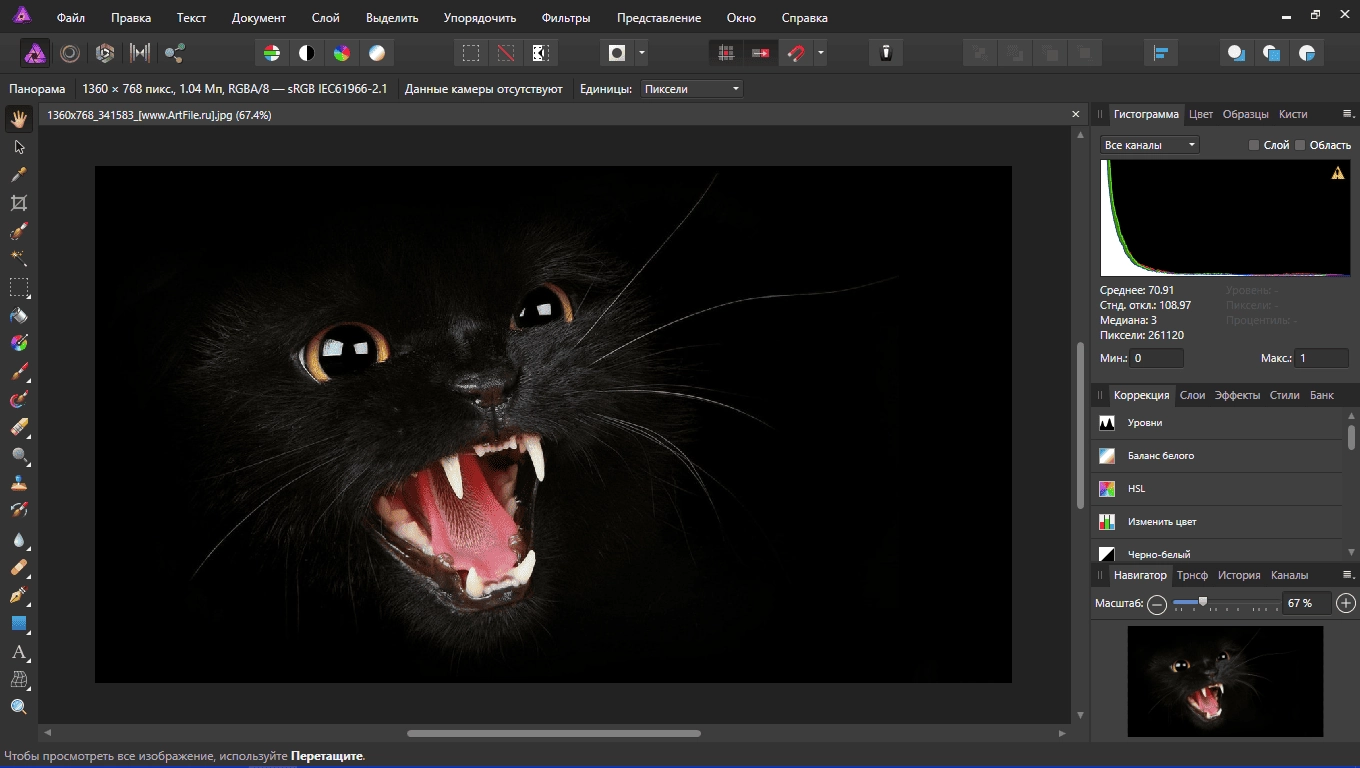Open the Histogram panel options menu
Screen dimensions: 1360x768
click(1347, 114)
